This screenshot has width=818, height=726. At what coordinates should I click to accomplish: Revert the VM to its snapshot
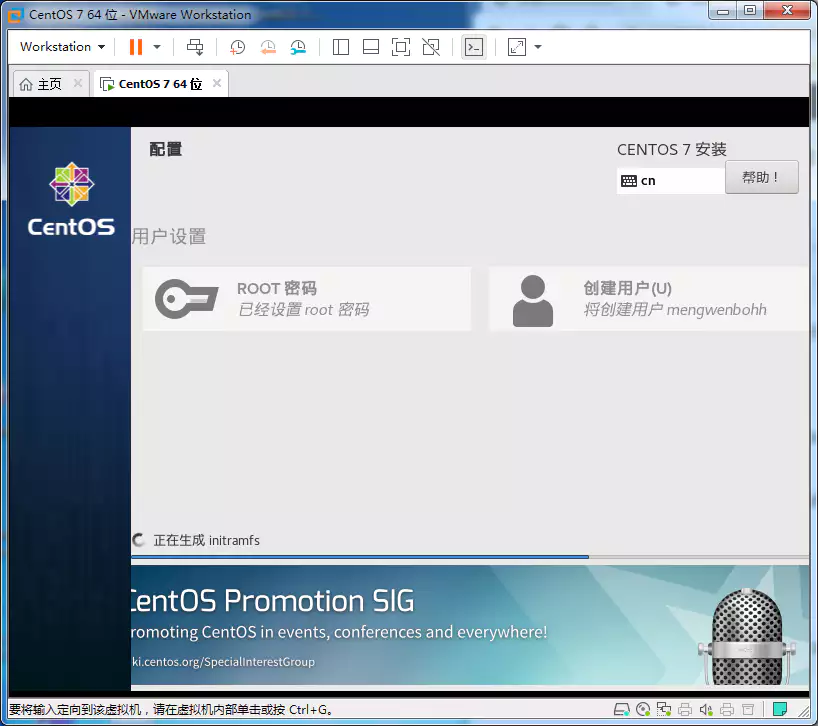[x=267, y=47]
